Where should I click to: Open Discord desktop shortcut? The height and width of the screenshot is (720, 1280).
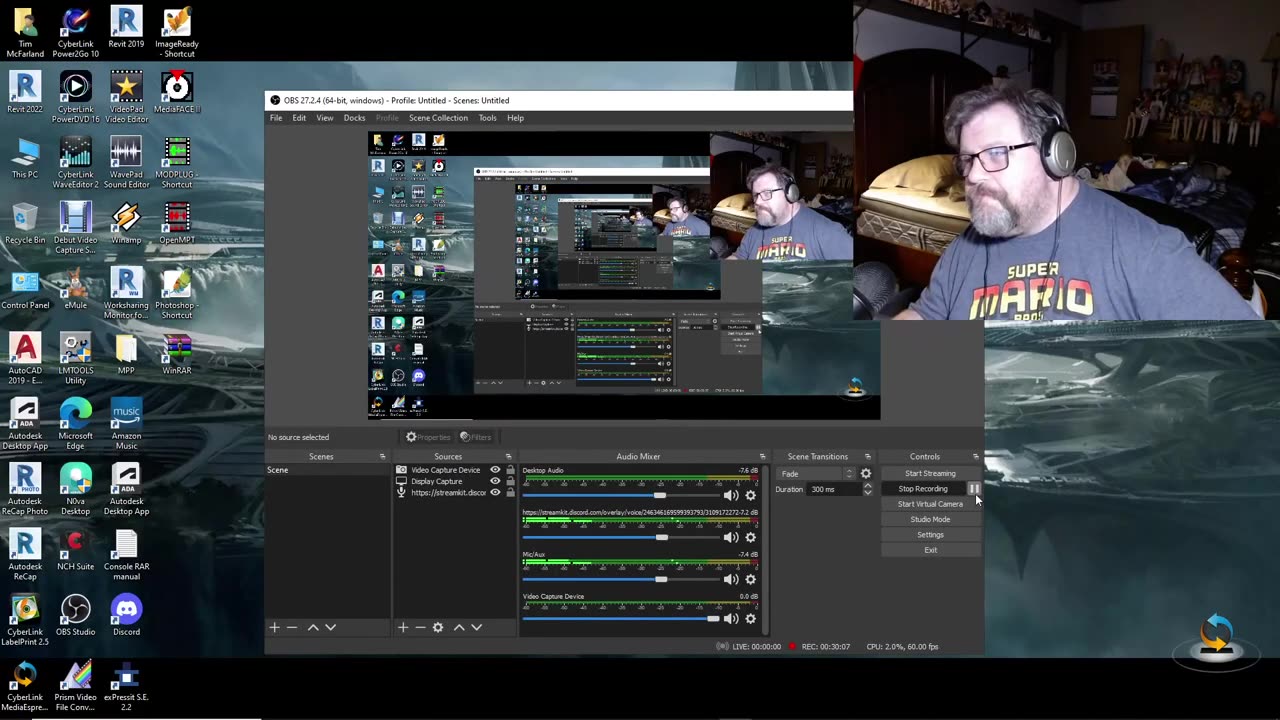pos(126,614)
